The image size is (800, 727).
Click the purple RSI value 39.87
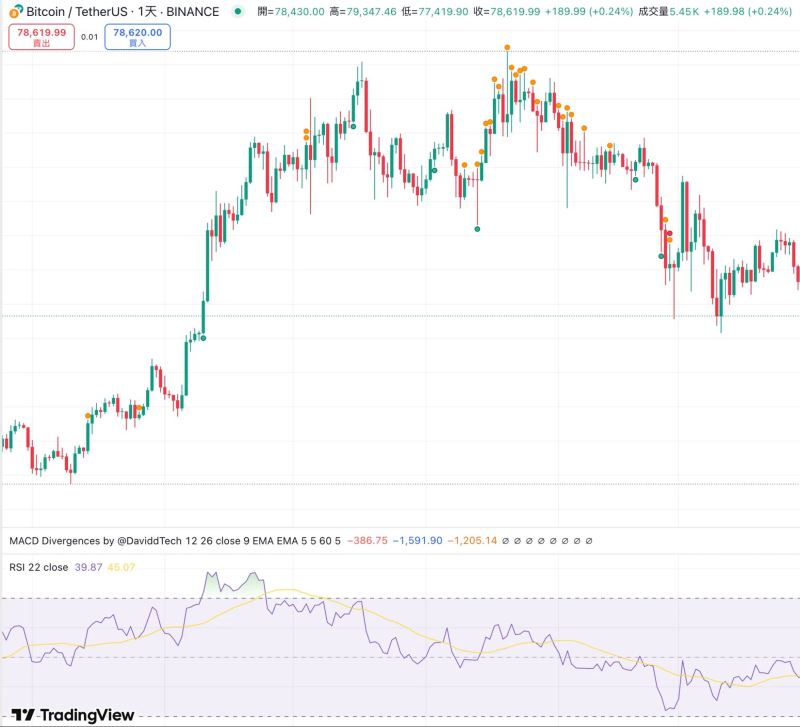point(89,567)
